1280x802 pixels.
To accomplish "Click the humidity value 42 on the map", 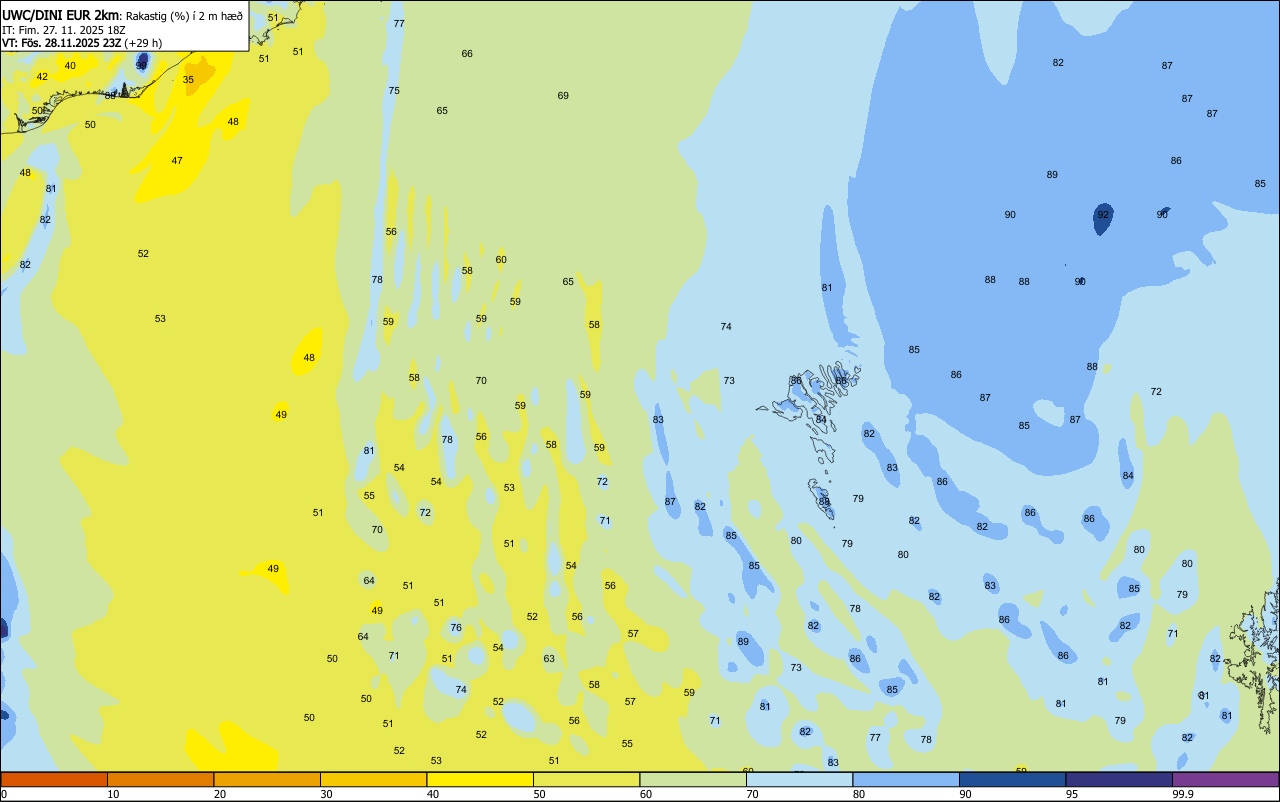I will pos(42,76).
